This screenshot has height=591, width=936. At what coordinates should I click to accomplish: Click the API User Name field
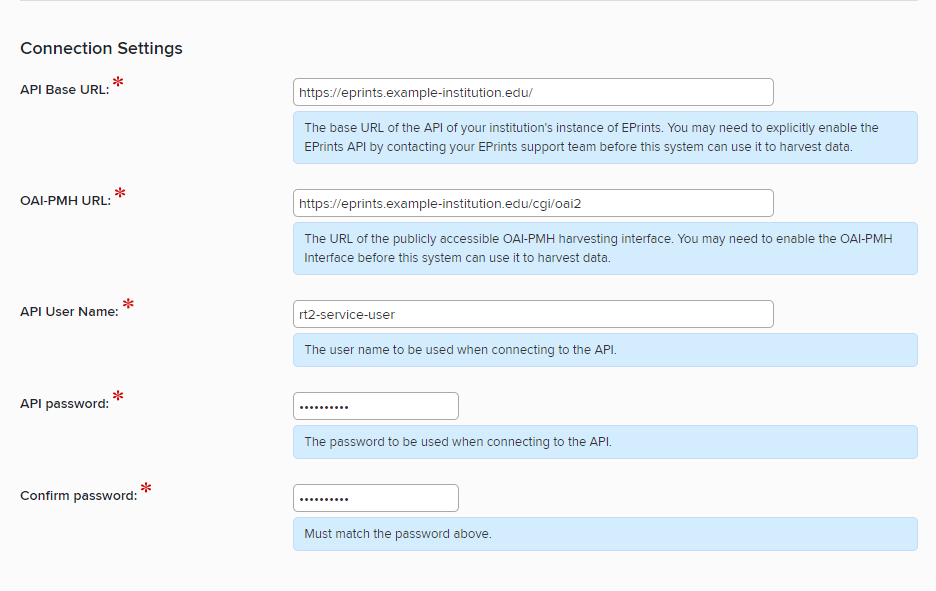(x=533, y=314)
